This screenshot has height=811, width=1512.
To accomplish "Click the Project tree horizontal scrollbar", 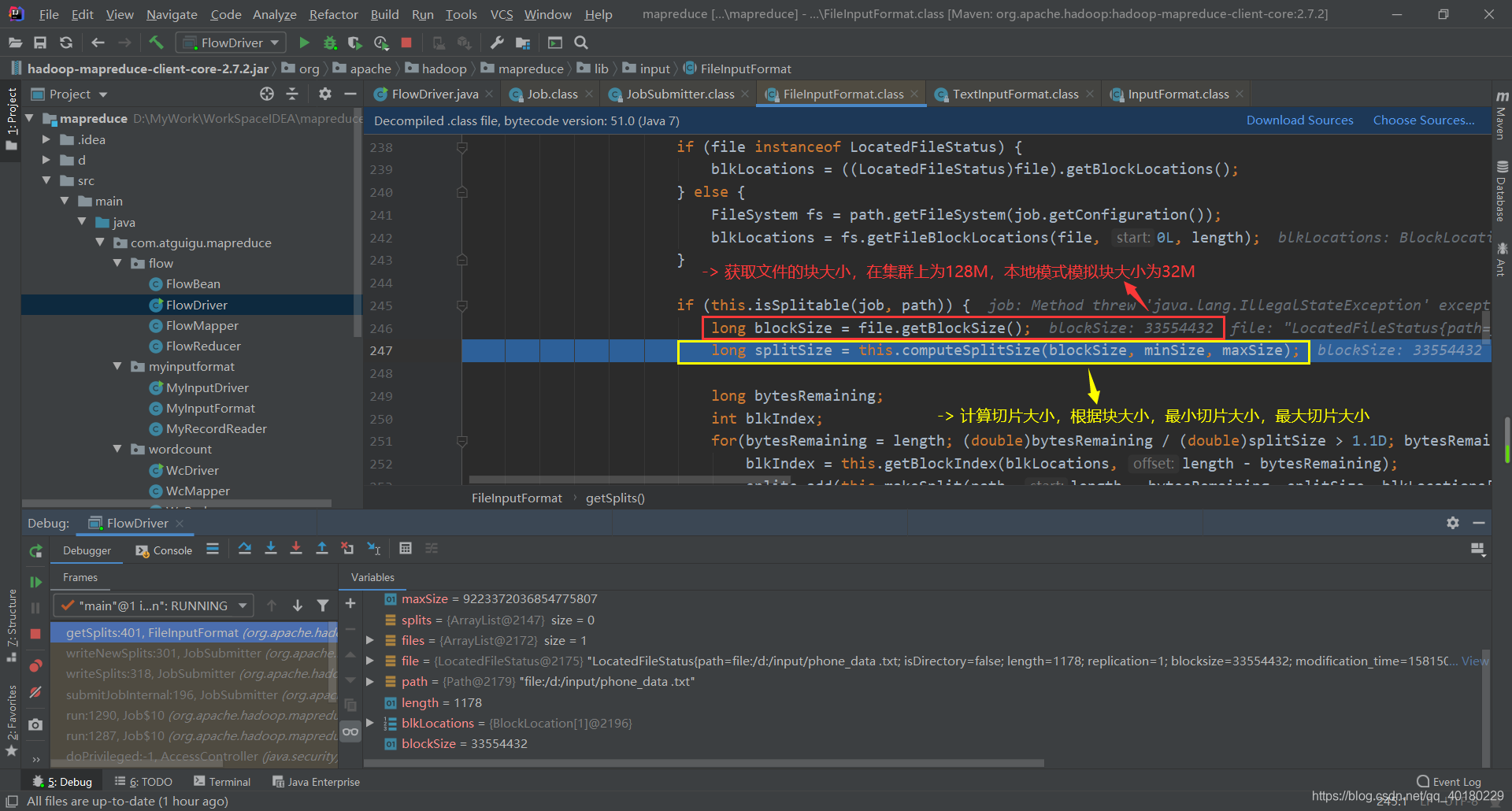I will (x=177, y=502).
